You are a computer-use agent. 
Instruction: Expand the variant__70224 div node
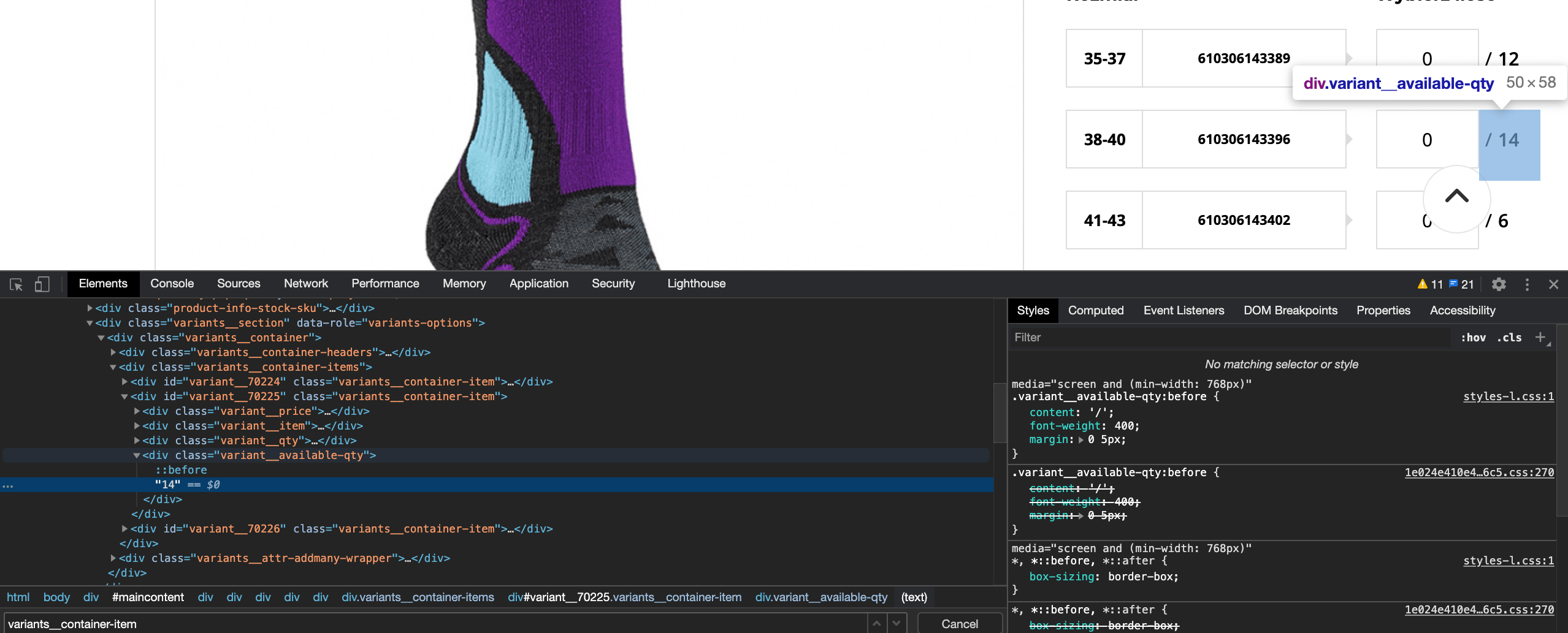pos(125,382)
